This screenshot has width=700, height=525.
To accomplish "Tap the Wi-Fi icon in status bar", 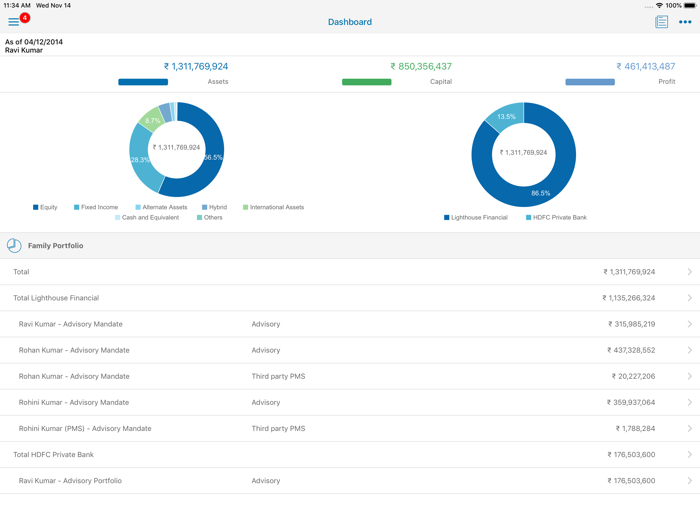I will point(659,5).
